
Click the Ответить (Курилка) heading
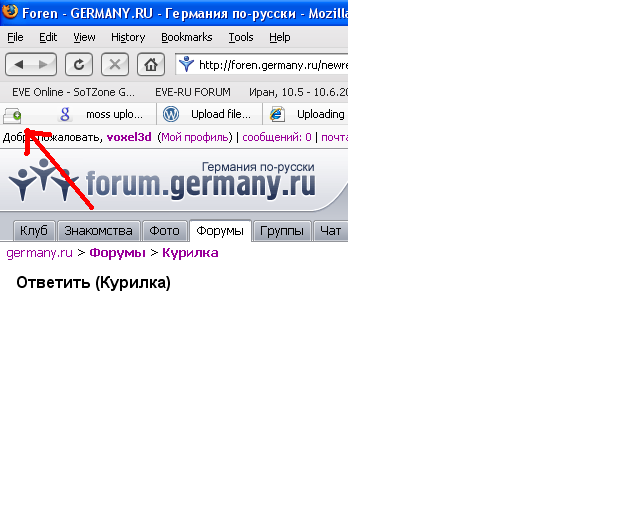pyautogui.click(x=93, y=283)
